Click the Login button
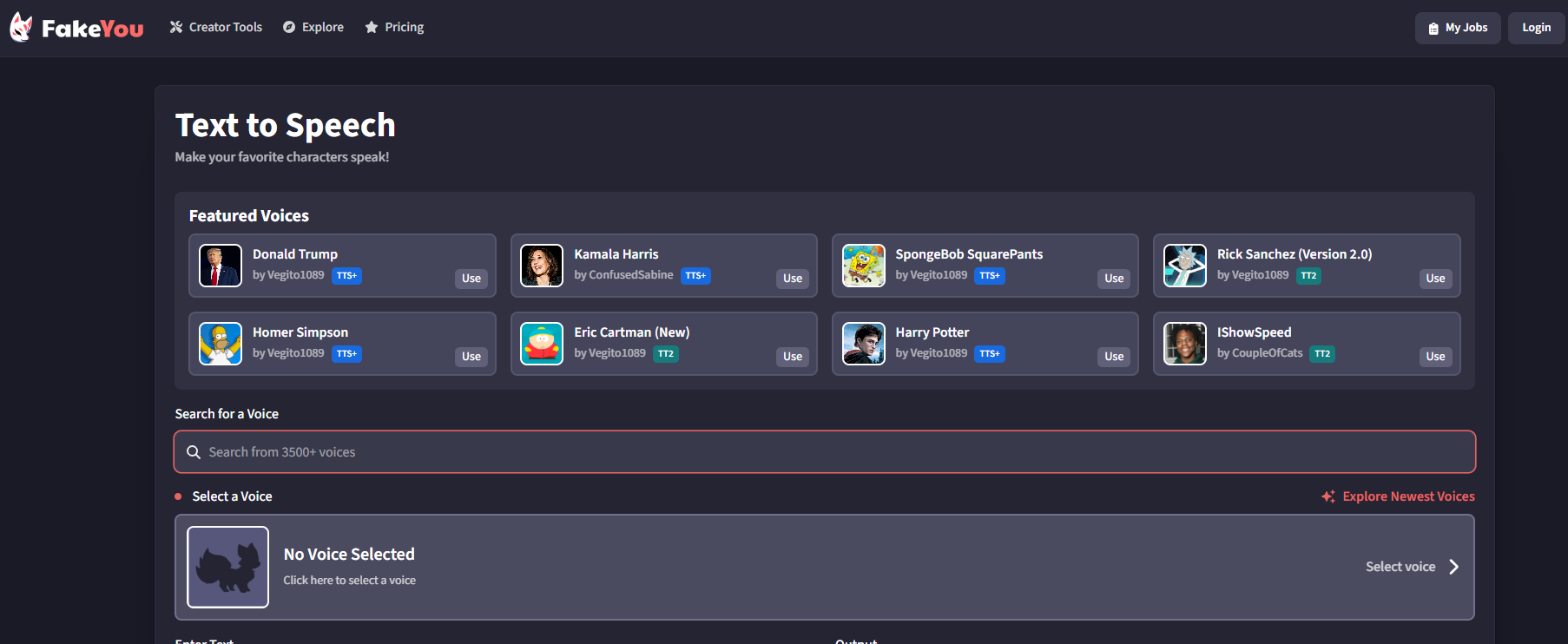 1536,28
